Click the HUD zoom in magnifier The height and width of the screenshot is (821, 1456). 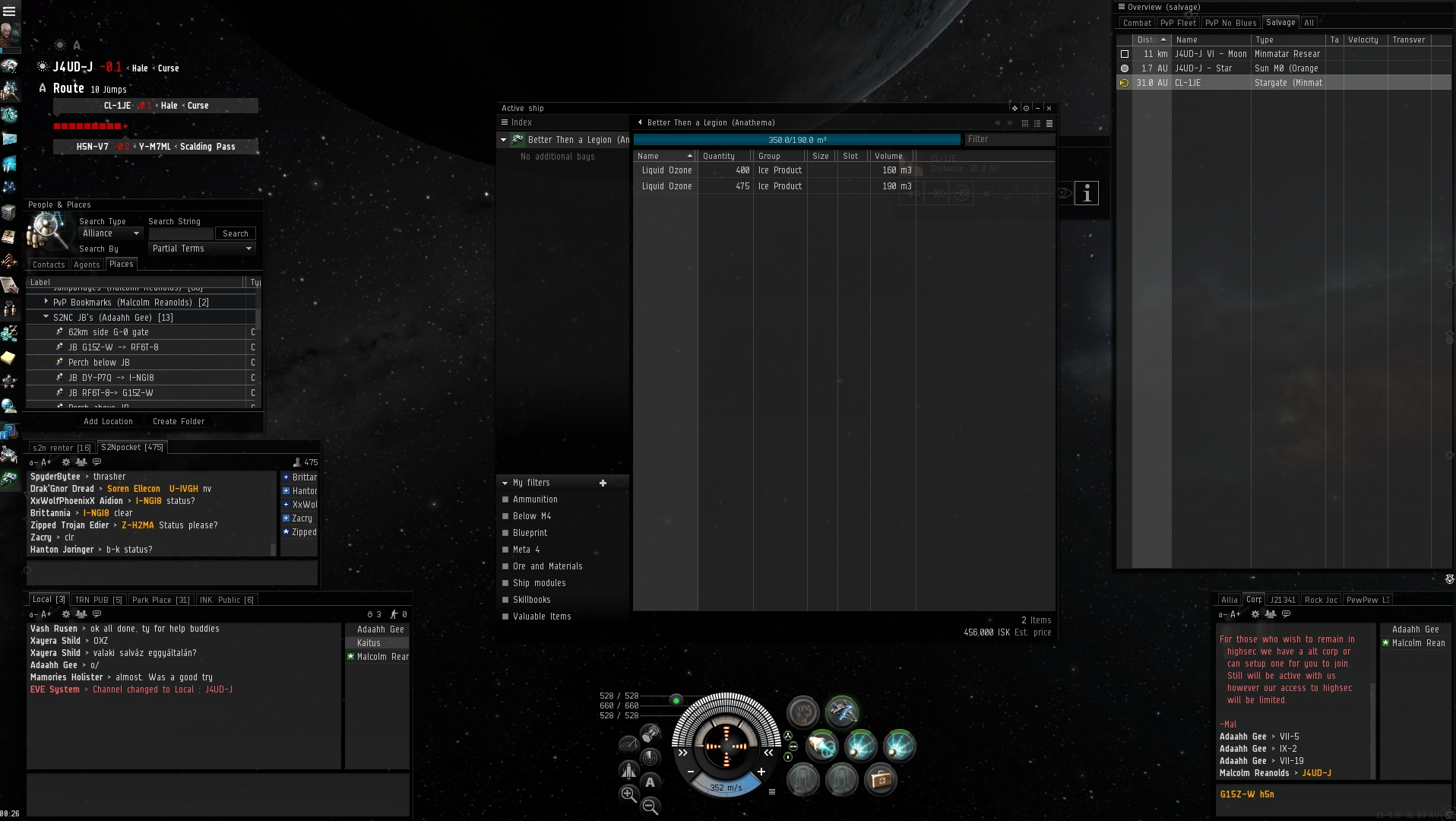click(x=628, y=794)
